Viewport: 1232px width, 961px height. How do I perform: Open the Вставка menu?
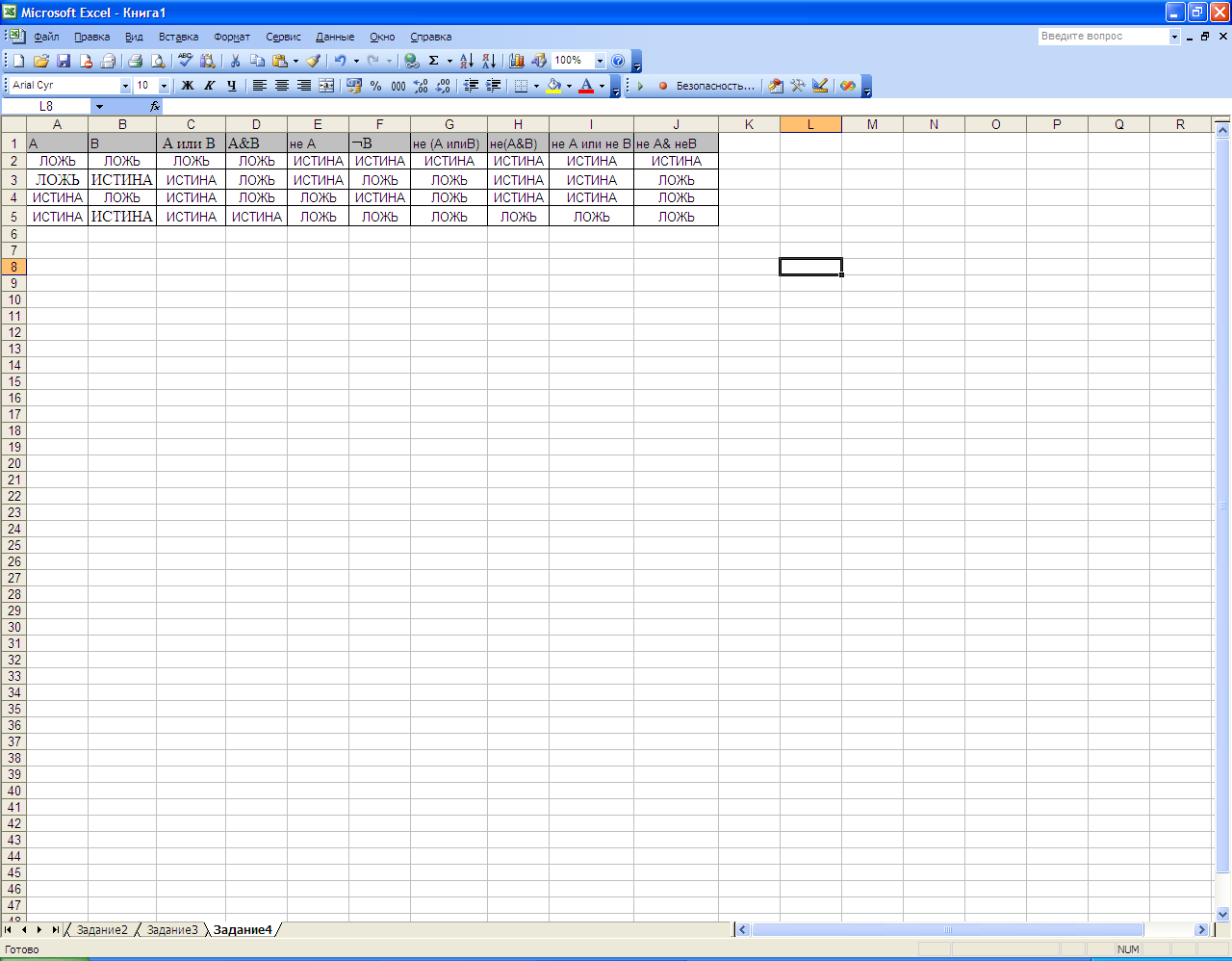coord(178,37)
